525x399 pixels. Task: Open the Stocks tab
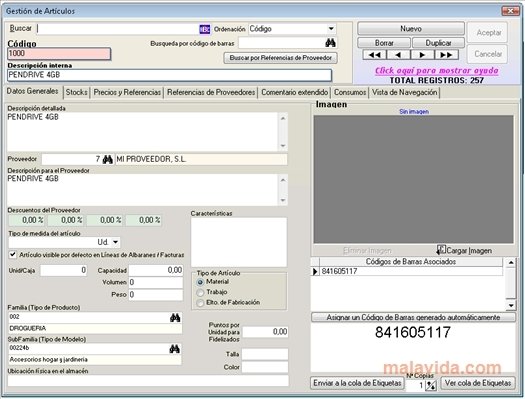point(77,92)
